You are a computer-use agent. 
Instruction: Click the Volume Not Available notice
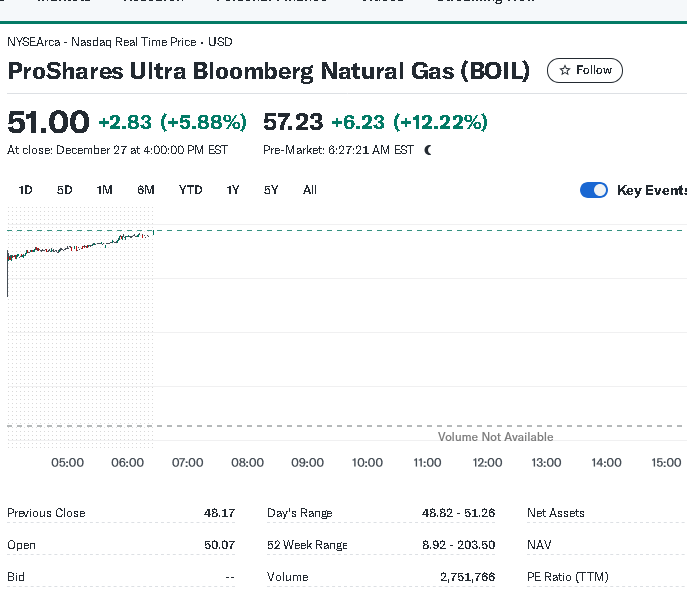[496, 437]
